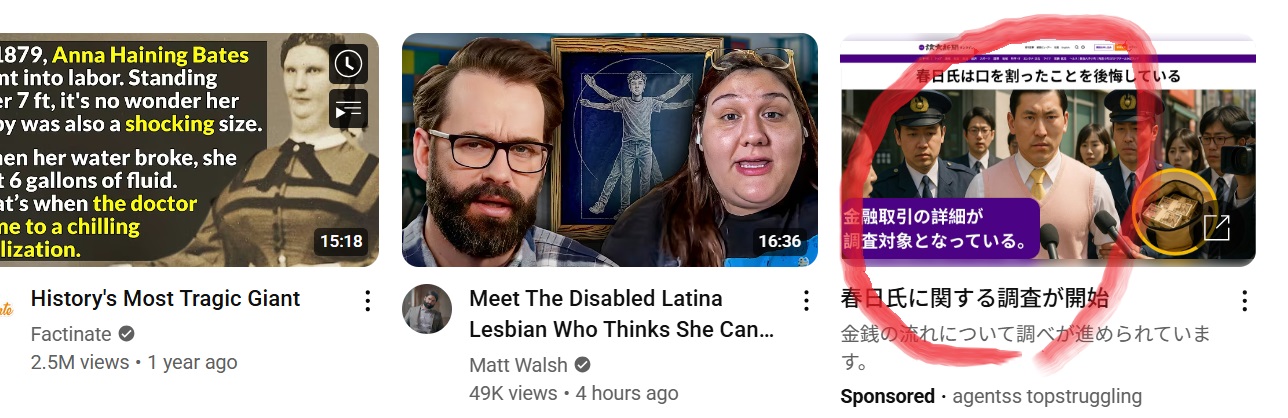Open the sponsored Japanese news ad thumbnail
Image resolution: width=1288 pixels, height=418 pixels.
1047,150
